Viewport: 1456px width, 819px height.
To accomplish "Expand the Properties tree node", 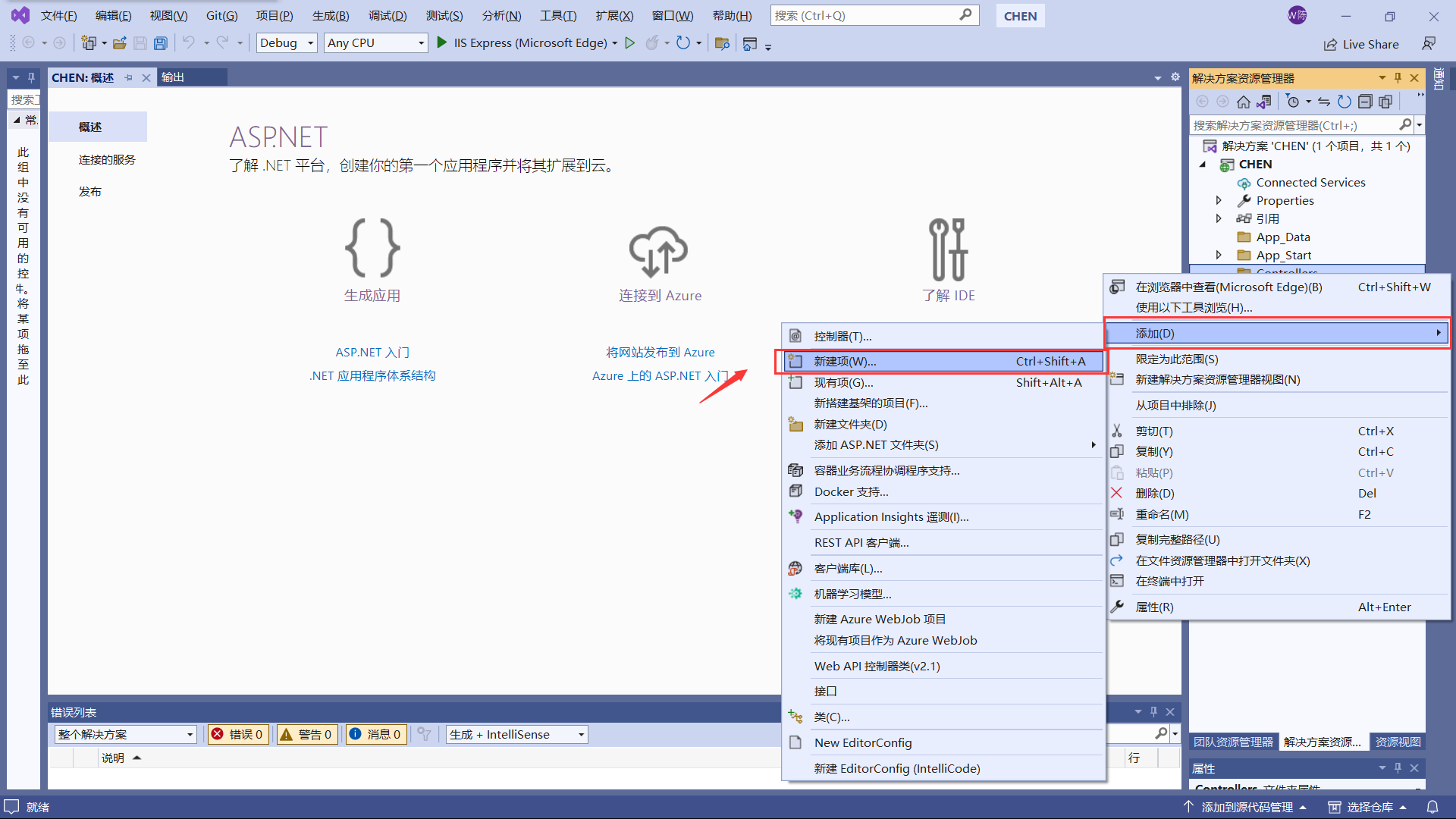I will [1219, 201].
